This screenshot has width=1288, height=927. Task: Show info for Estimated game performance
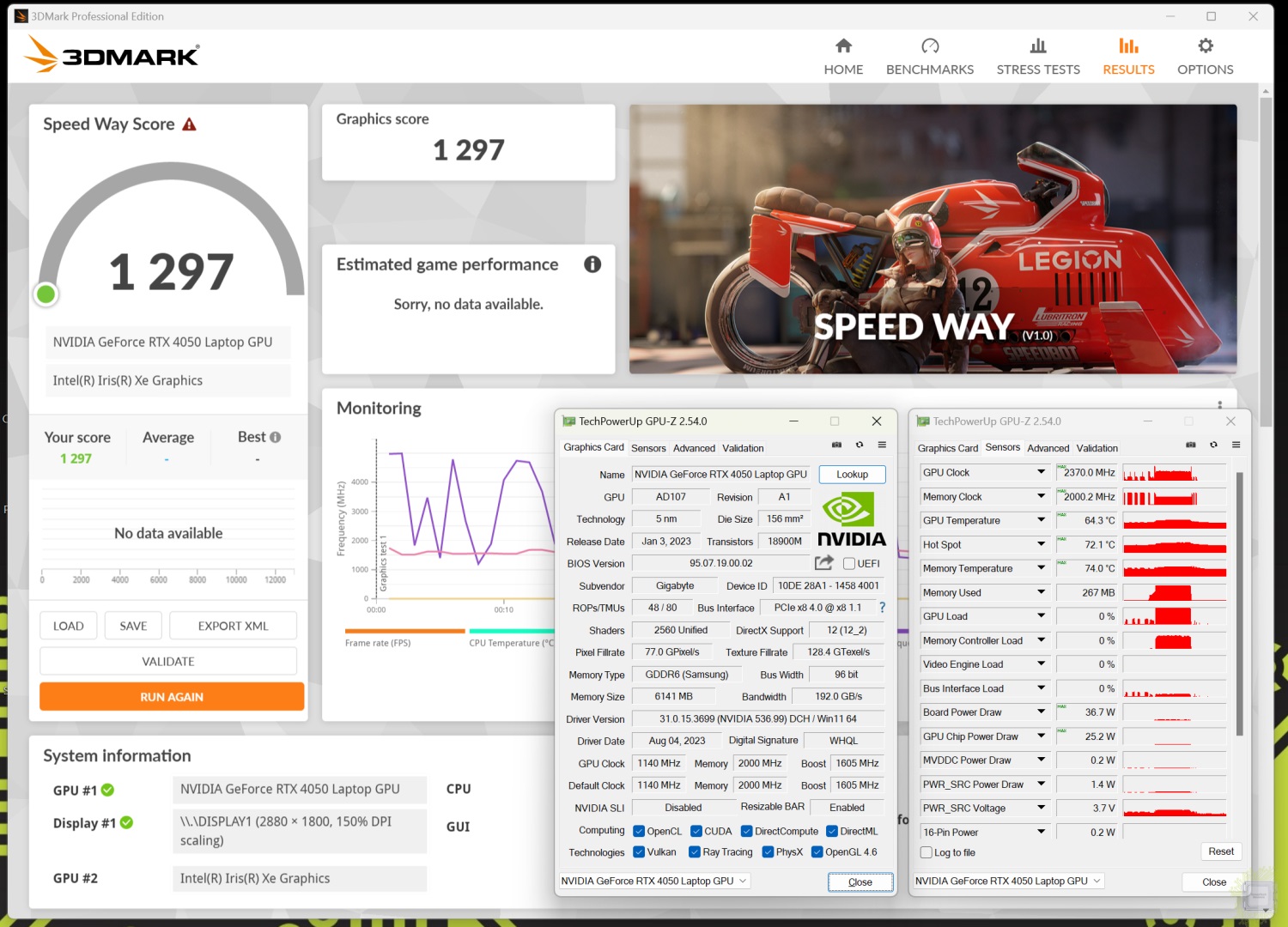[x=592, y=264]
